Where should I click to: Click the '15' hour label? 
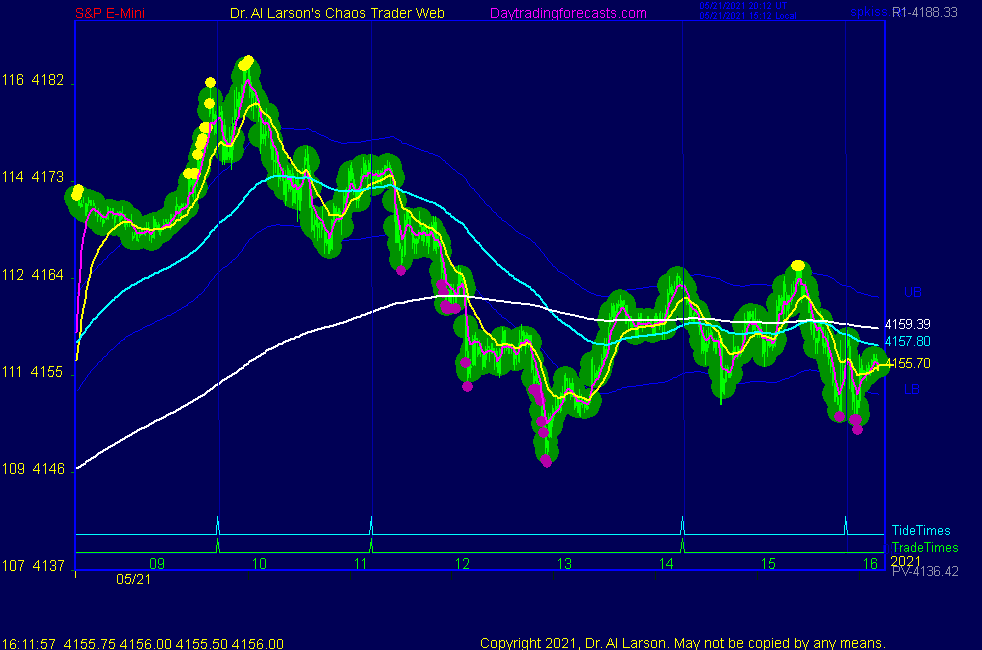[x=768, y=564]
